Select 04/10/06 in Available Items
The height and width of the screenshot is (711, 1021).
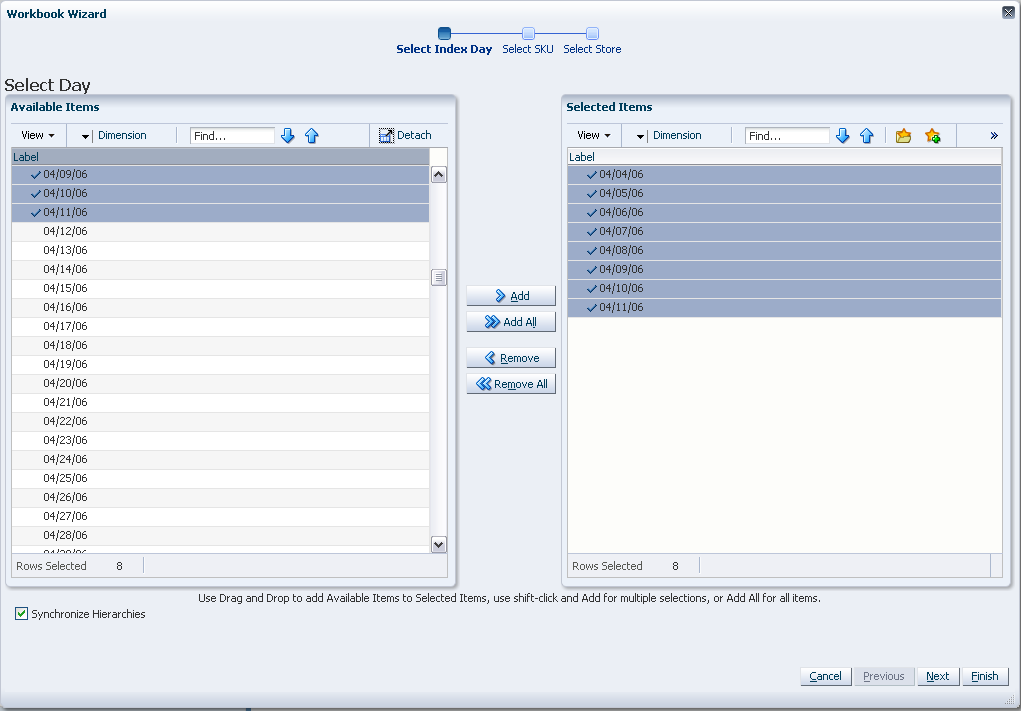pyautogui.click(x=220, y=193)
